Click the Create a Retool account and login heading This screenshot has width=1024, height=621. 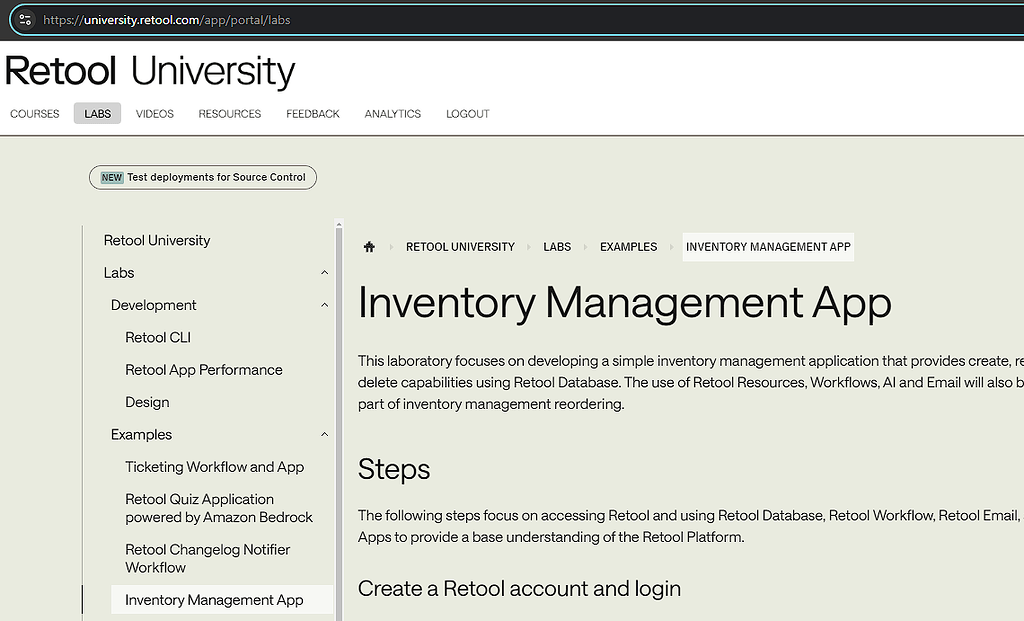pyautogui.click(x=519, y=588)
